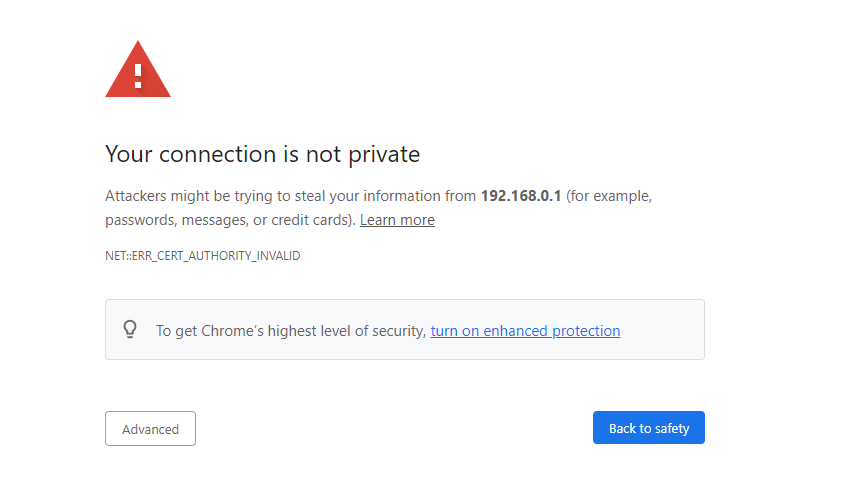Follow the turn on enhanced protection link
Screen dimensions: 844x499
point(525,331)
